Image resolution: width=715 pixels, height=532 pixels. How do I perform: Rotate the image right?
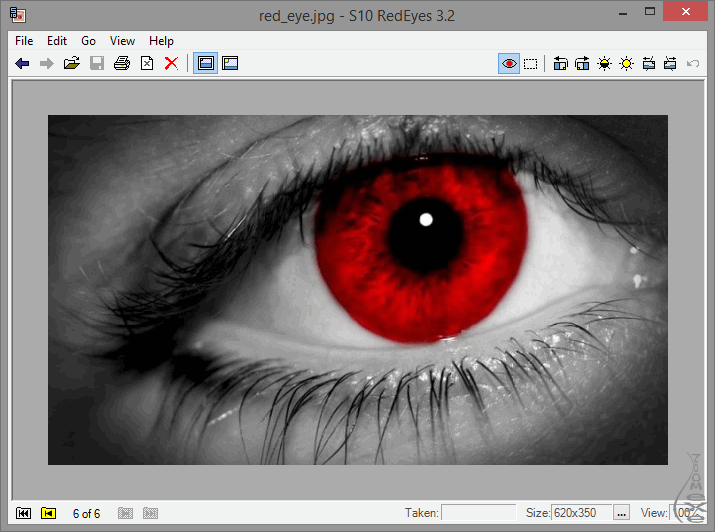click(582, 63)
